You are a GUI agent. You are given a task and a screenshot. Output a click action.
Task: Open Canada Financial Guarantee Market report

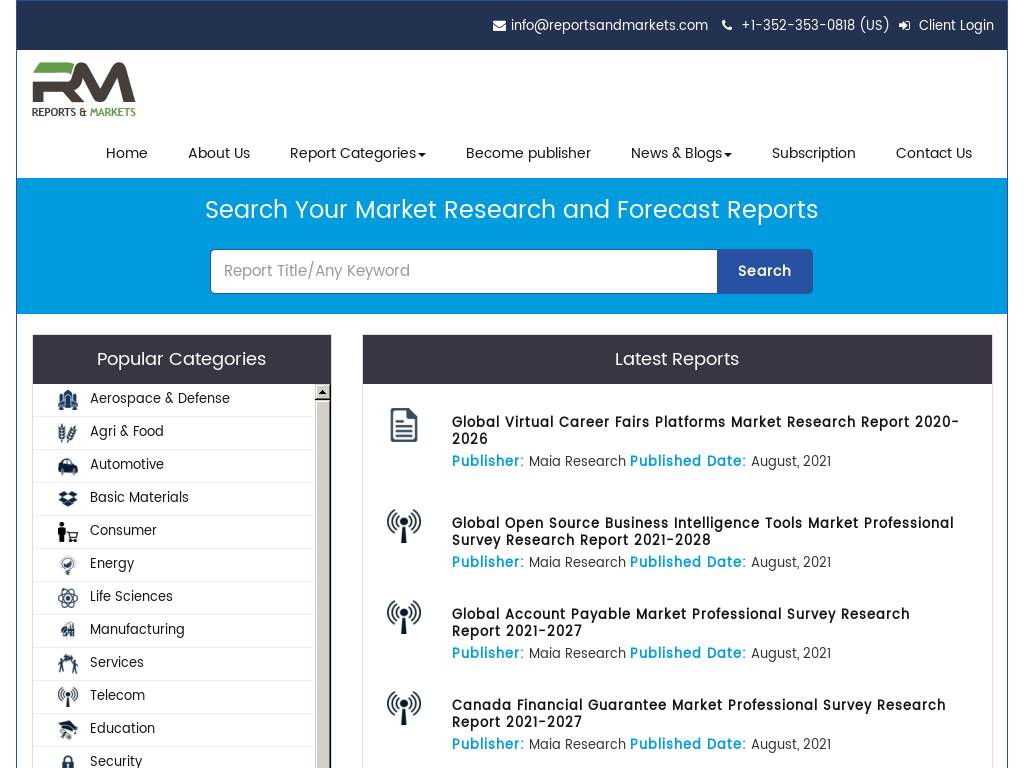[x=698, y=713]
